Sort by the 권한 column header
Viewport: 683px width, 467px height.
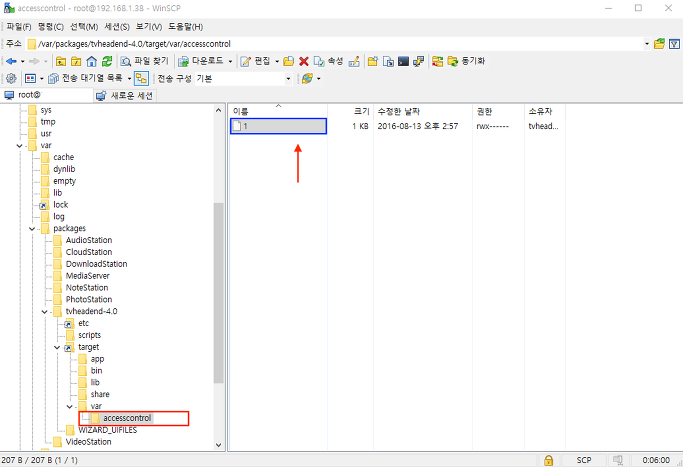pos(498,112)
